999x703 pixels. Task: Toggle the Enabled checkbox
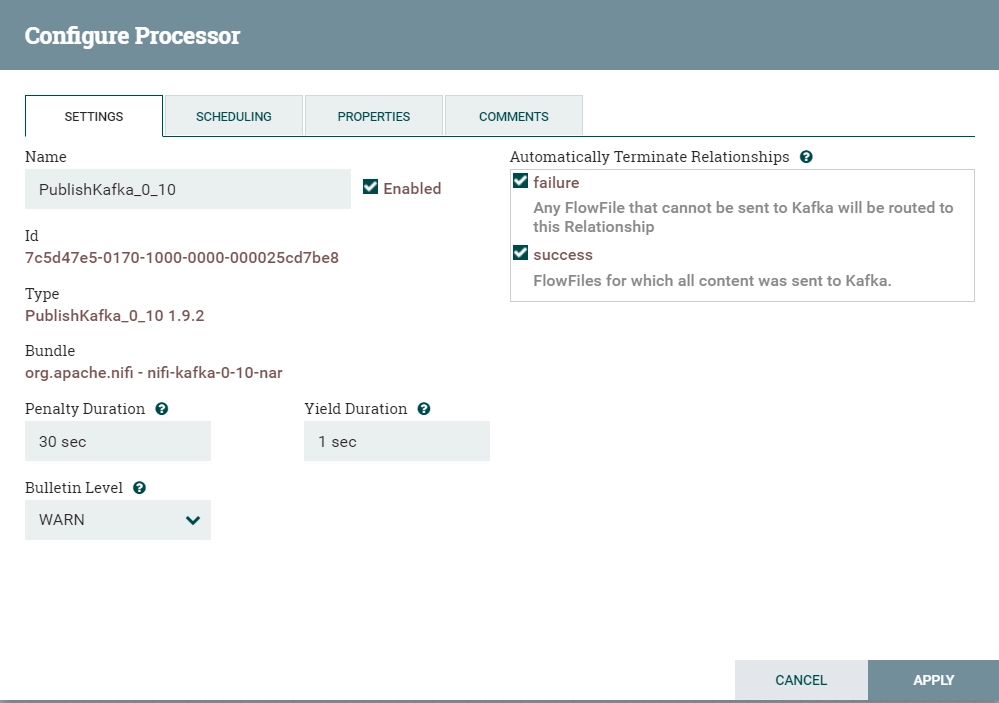pyautogui.click(x=370, y=187)
